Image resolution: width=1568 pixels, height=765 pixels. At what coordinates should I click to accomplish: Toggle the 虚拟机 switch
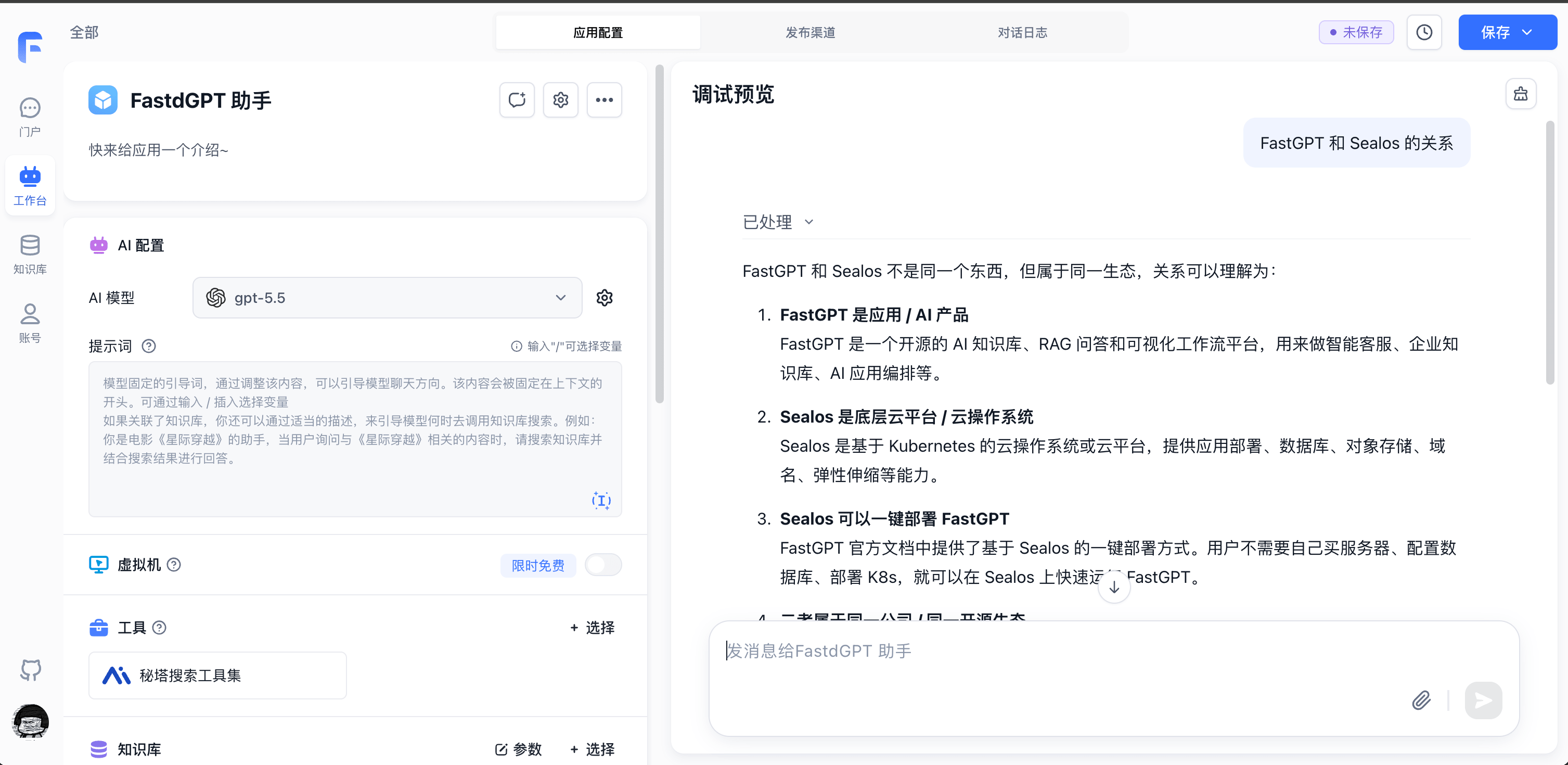[603, 565]
